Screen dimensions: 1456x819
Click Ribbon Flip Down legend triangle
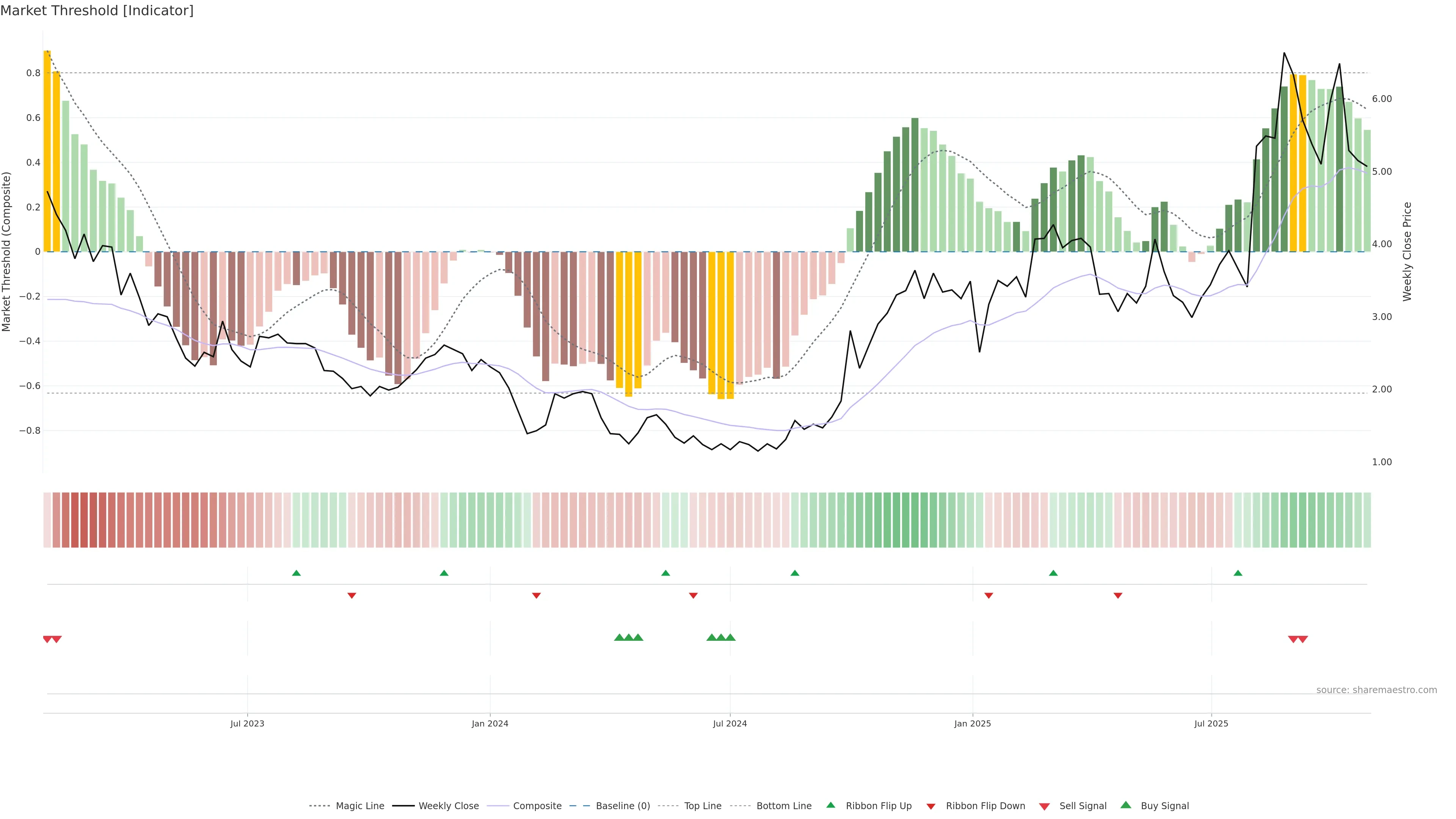pyautogui.click(x=931, y=806)
